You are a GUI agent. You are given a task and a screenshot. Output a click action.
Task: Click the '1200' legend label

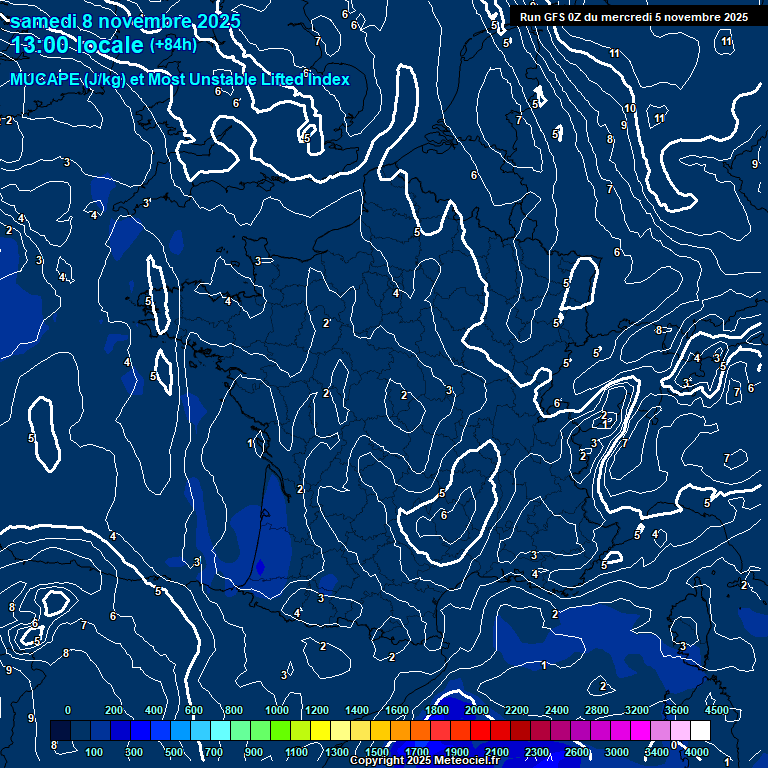[317, 710]
